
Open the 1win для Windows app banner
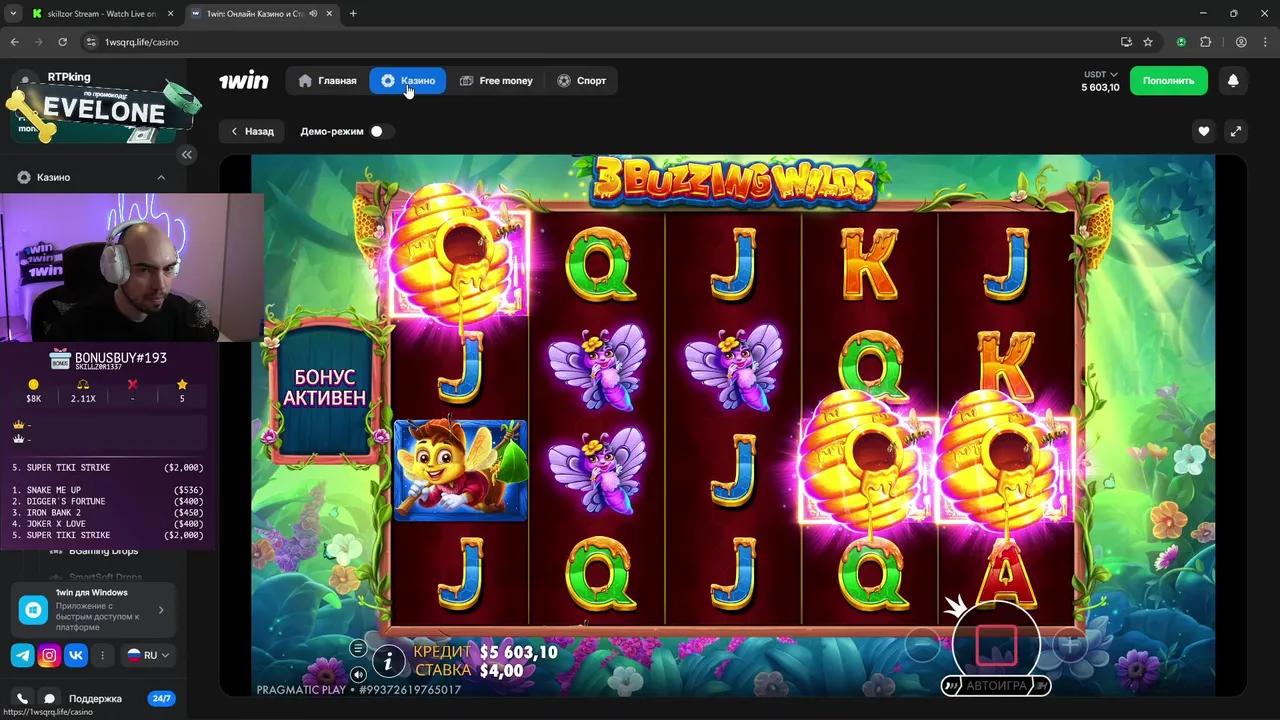(x=93, y=610)
